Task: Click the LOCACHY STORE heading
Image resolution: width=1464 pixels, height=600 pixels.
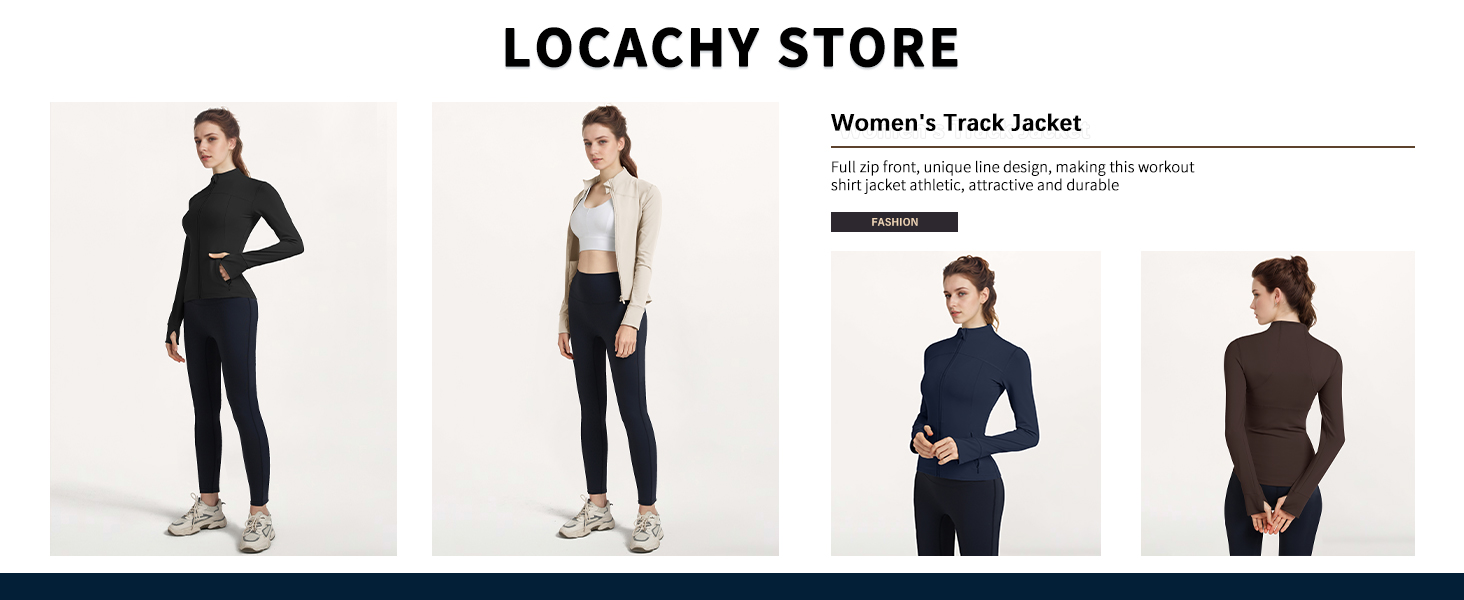Action: tap(731, 48)
